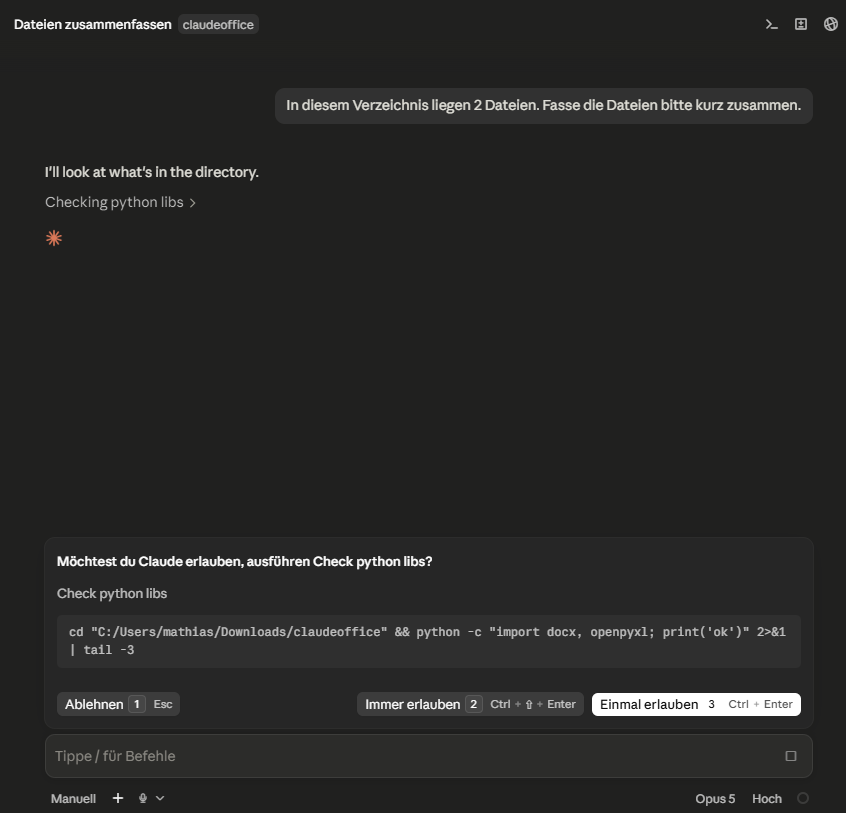This screenshot has height=813, width=846.
Task: Click the permission question heading Möchtest du Claude erlauben
Action: click(x=244, y=562)
